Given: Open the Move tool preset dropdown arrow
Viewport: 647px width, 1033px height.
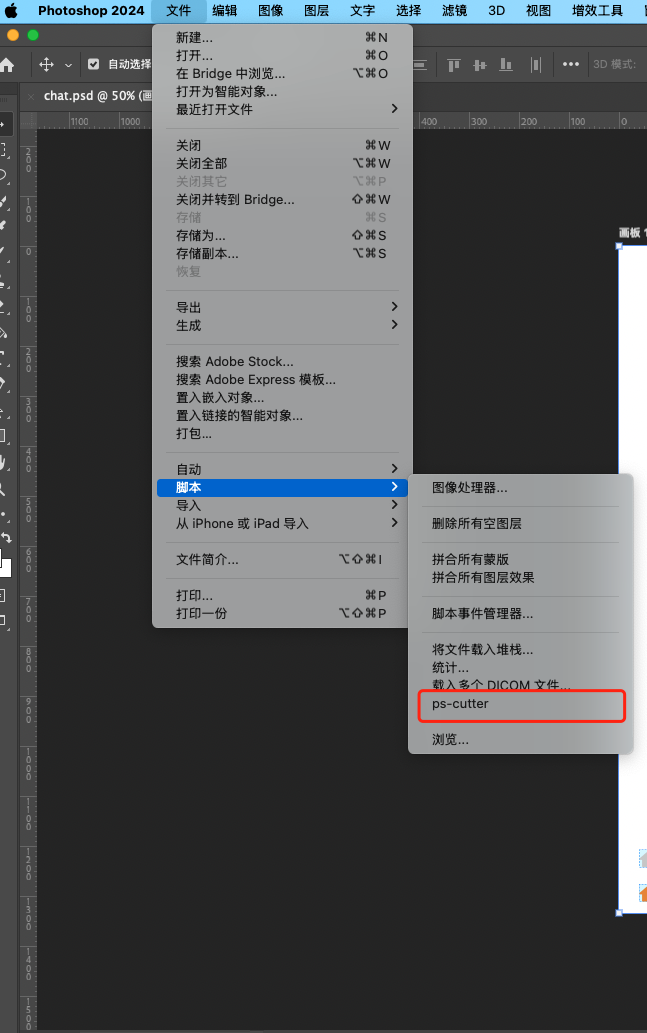Looking at the screenshot, I should click(x=69, y=65).
